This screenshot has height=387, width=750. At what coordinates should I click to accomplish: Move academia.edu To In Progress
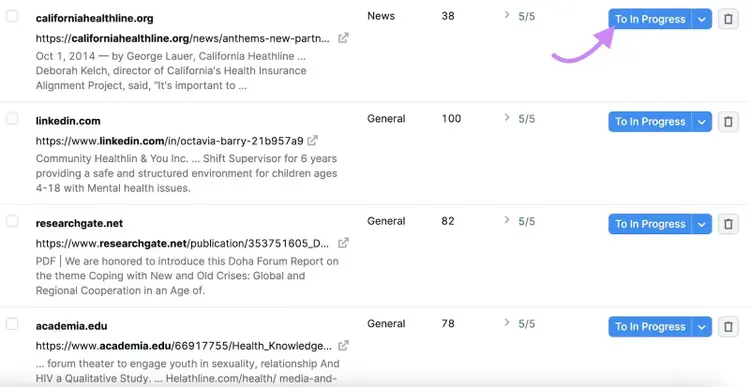[x=650, y=327]
